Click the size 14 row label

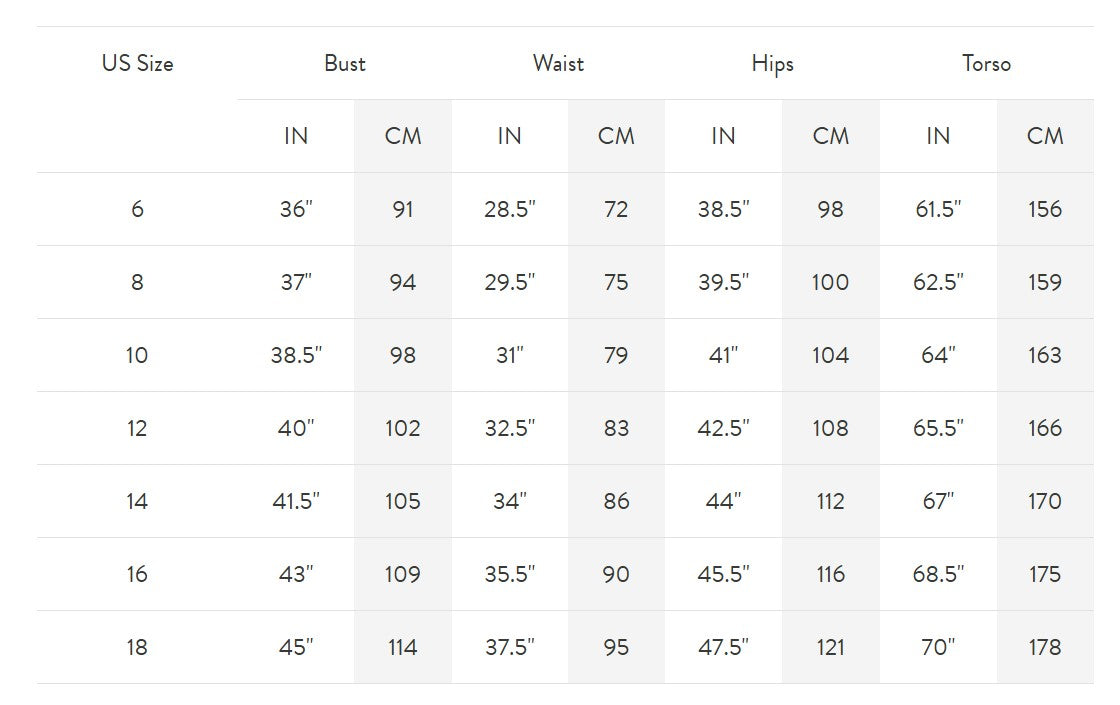point(137,502)
